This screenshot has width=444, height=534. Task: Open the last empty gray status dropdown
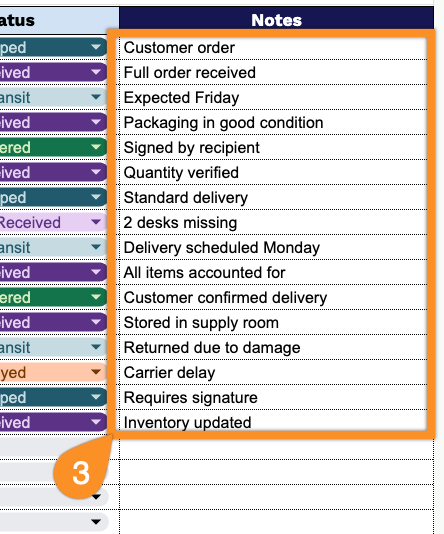(x=96, y=522)
